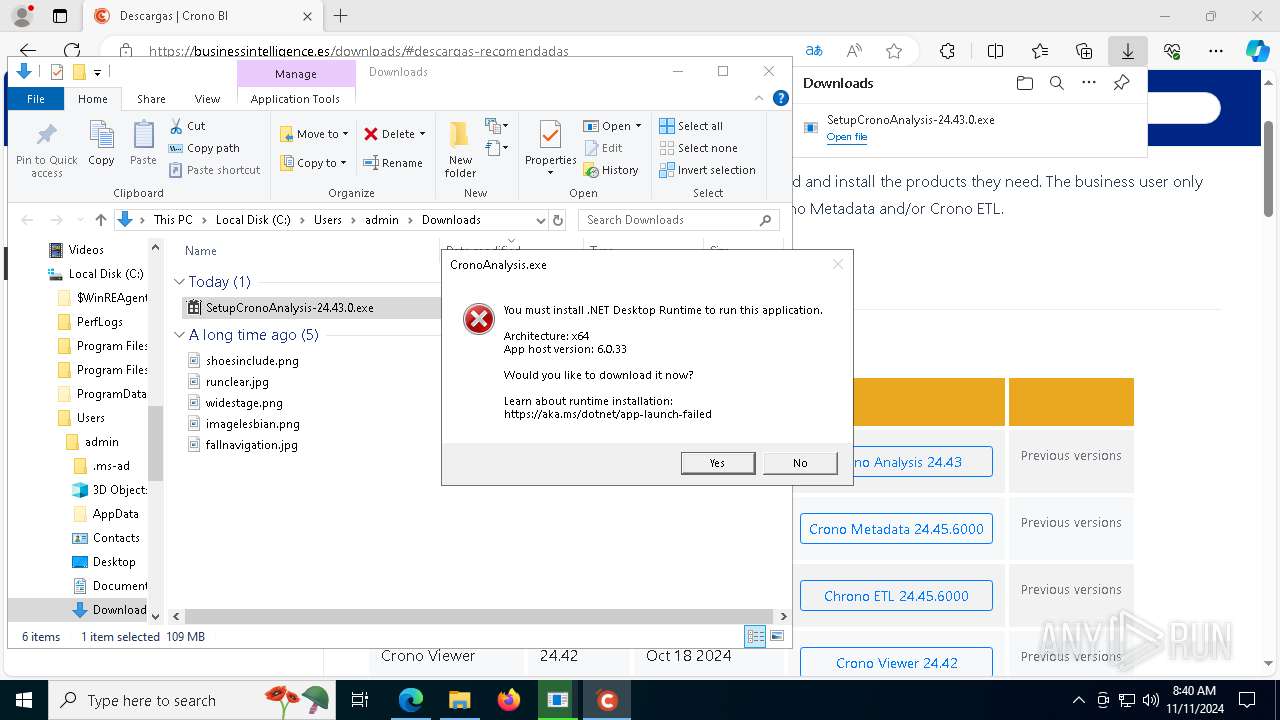Pin the Edge Downloads panel
1280x720 pixels.
1121,83
